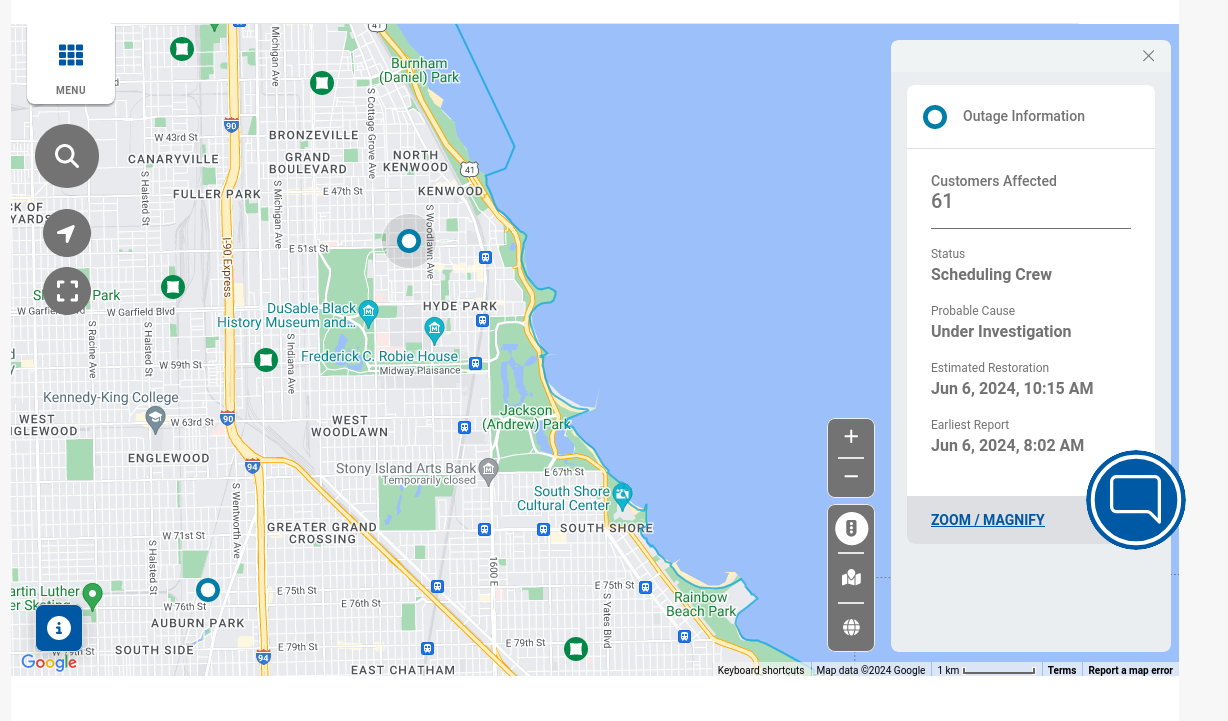Open the MENU grid button
The image size is (1228, 721).
(x=71, y=64)
